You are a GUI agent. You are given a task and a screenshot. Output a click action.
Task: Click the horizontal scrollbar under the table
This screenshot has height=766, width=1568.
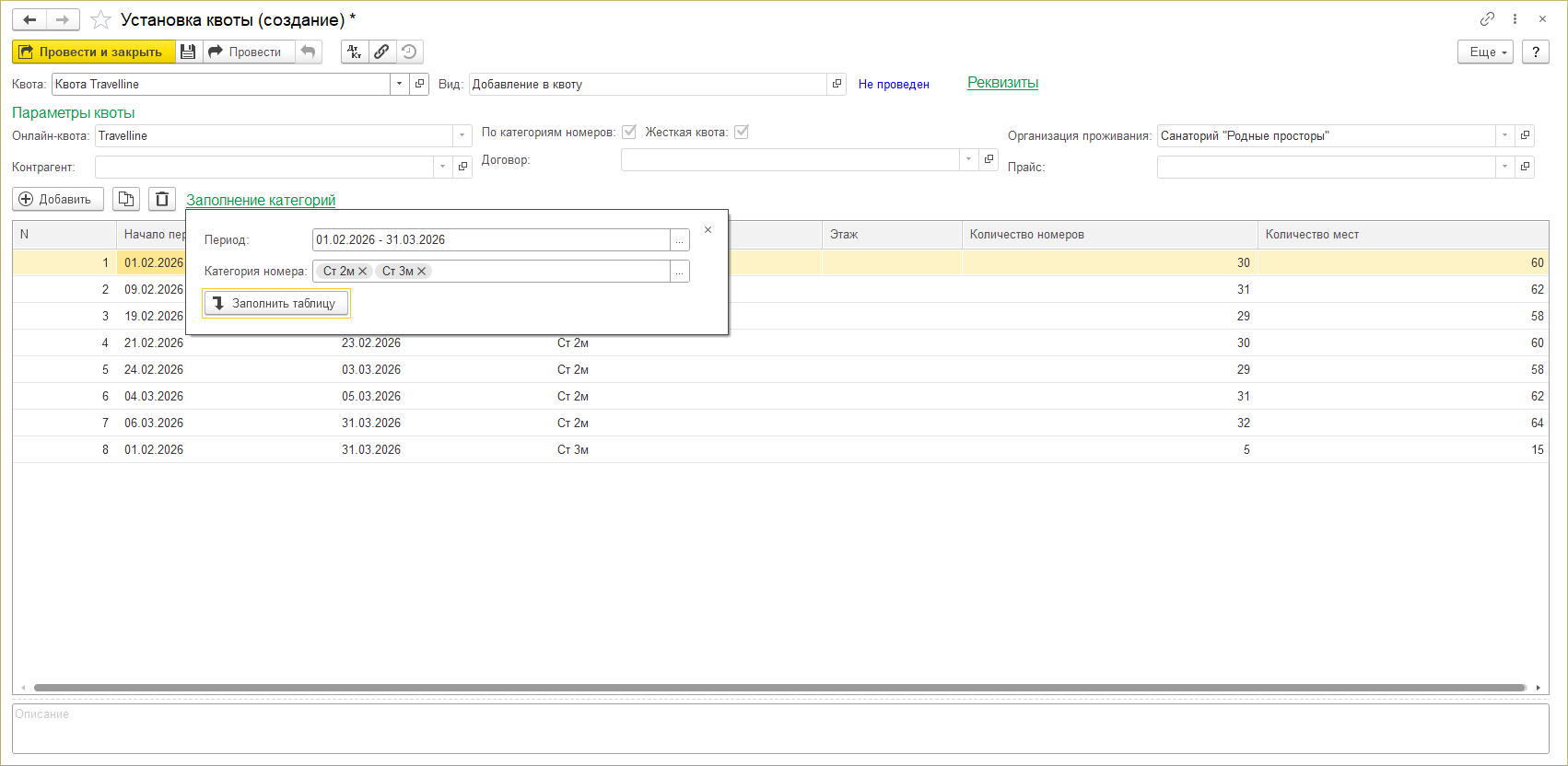click(778, 688)
